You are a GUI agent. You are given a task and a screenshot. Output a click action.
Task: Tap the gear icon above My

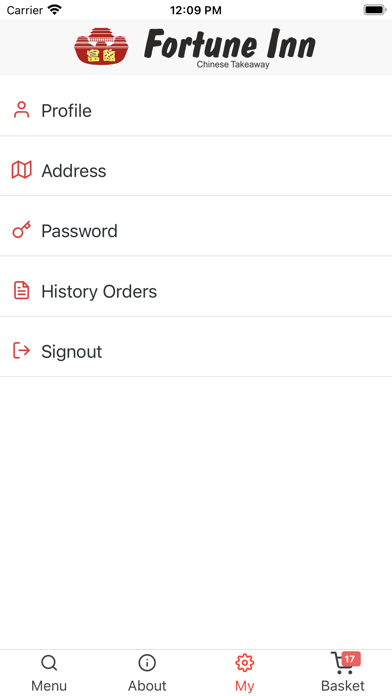tap(245, 663)
